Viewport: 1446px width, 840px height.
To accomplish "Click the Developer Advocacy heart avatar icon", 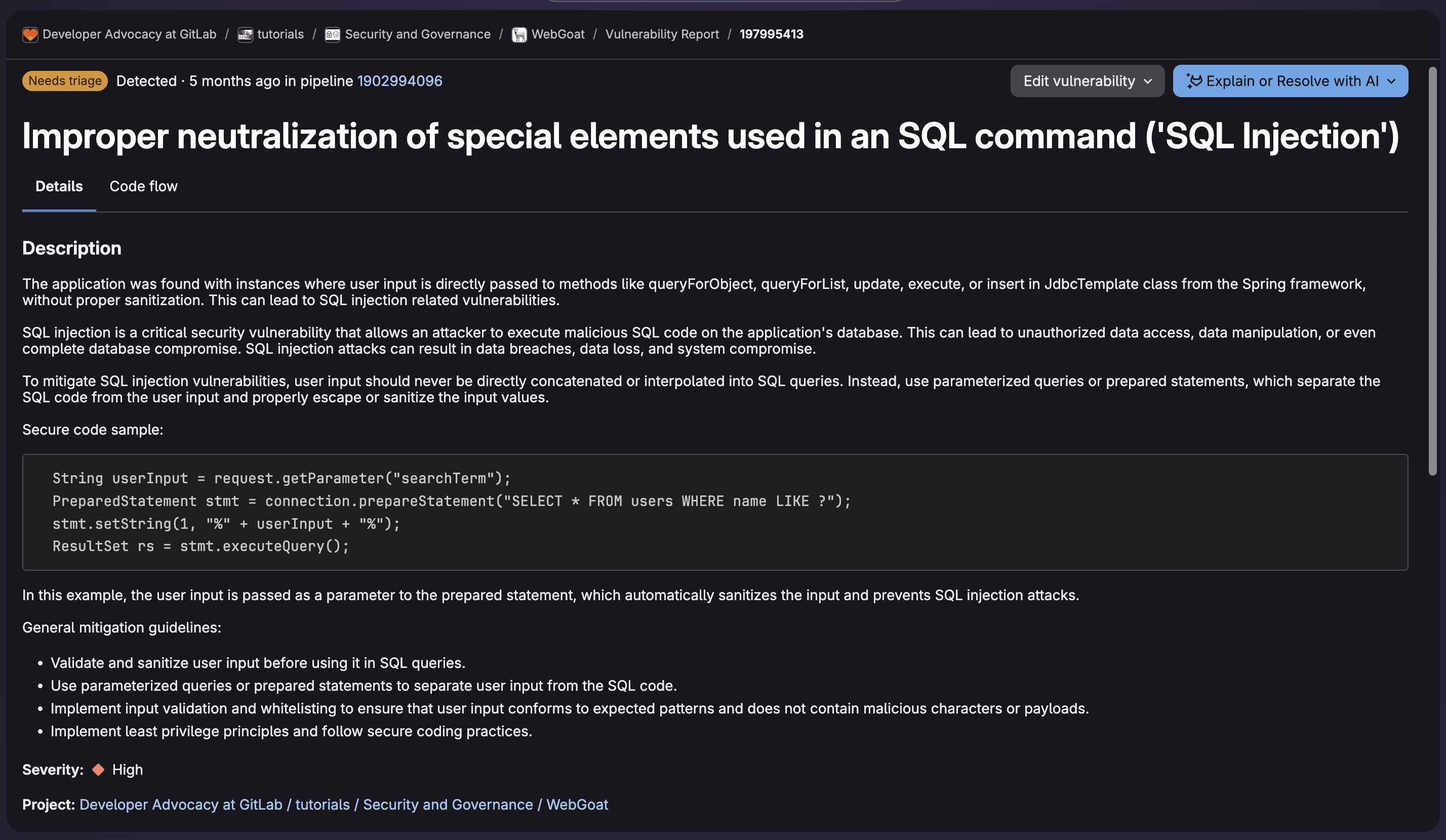I will point(30,34).
